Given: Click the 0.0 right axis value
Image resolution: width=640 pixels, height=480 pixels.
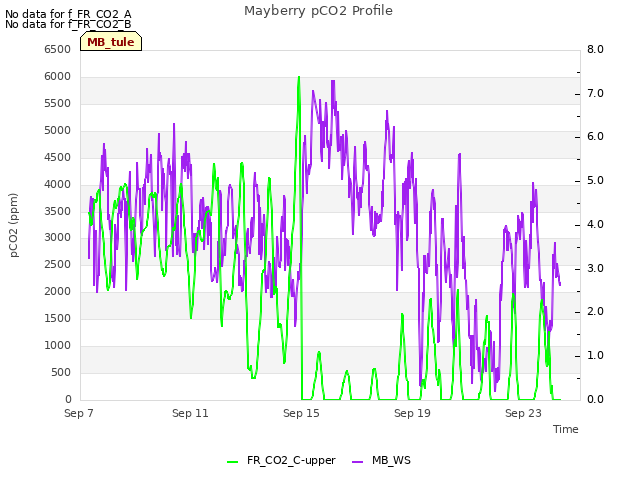Looking at the screenshot, I should click(x=595, y=399).
